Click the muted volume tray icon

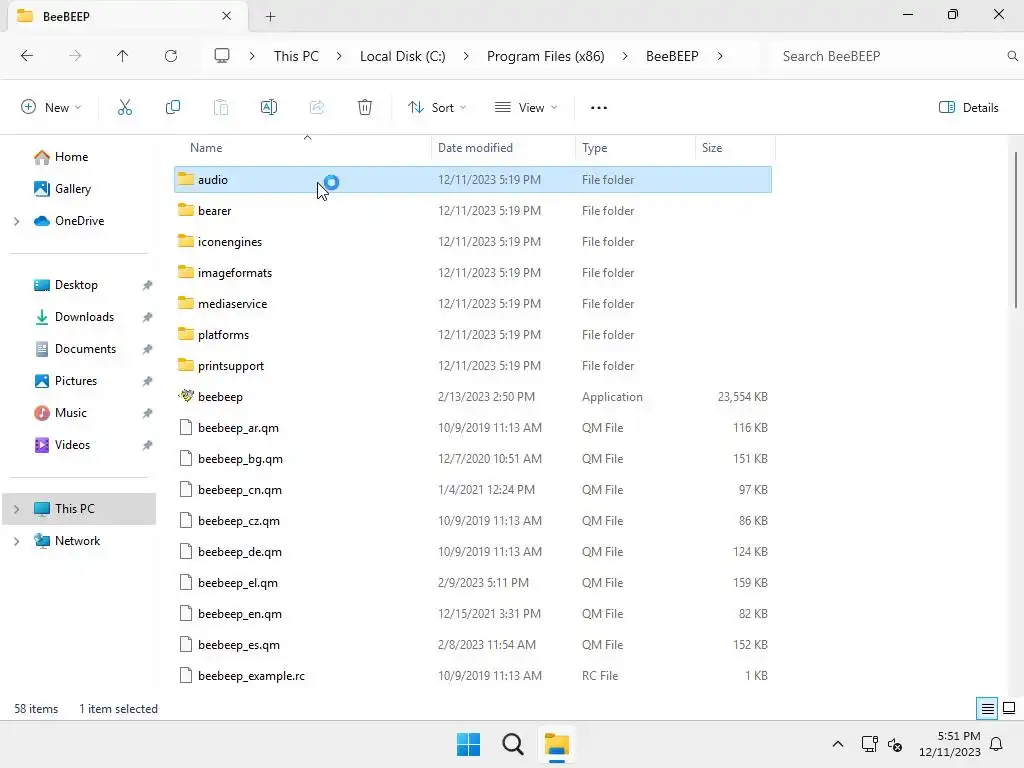pyautogui.click(x=895, y=744)
